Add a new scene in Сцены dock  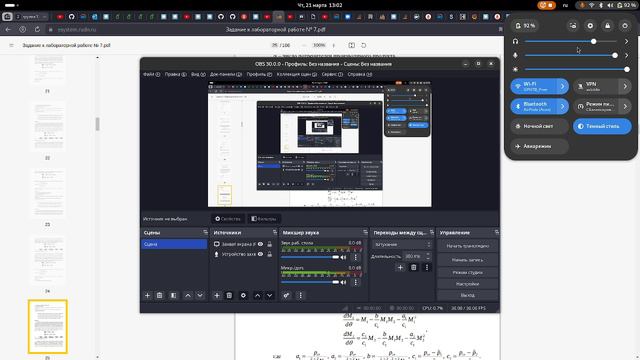[147, 295]
